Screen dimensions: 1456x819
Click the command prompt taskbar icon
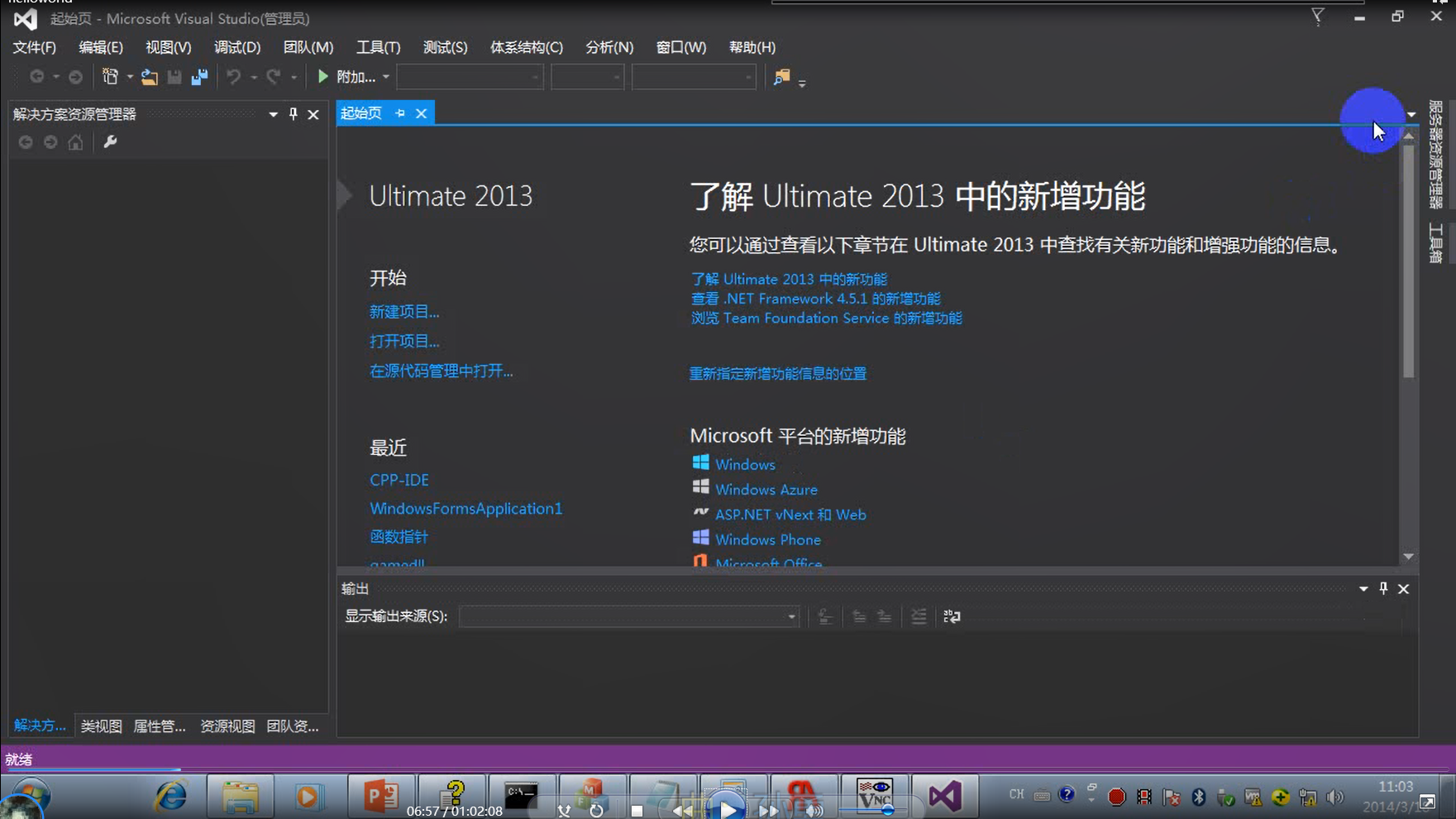tap(521, 796)
